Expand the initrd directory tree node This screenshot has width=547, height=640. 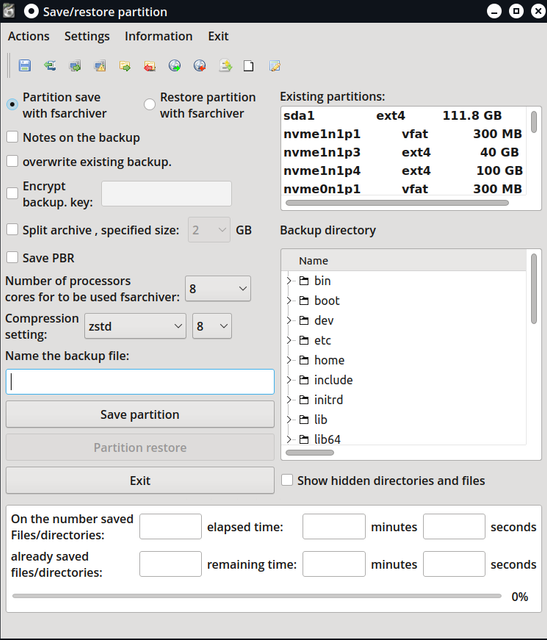pyautogui.click(x=289, y=400)
